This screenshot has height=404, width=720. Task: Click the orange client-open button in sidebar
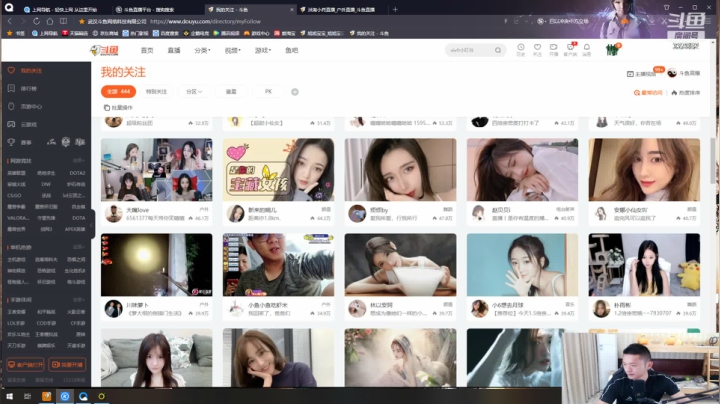[25, 365]
